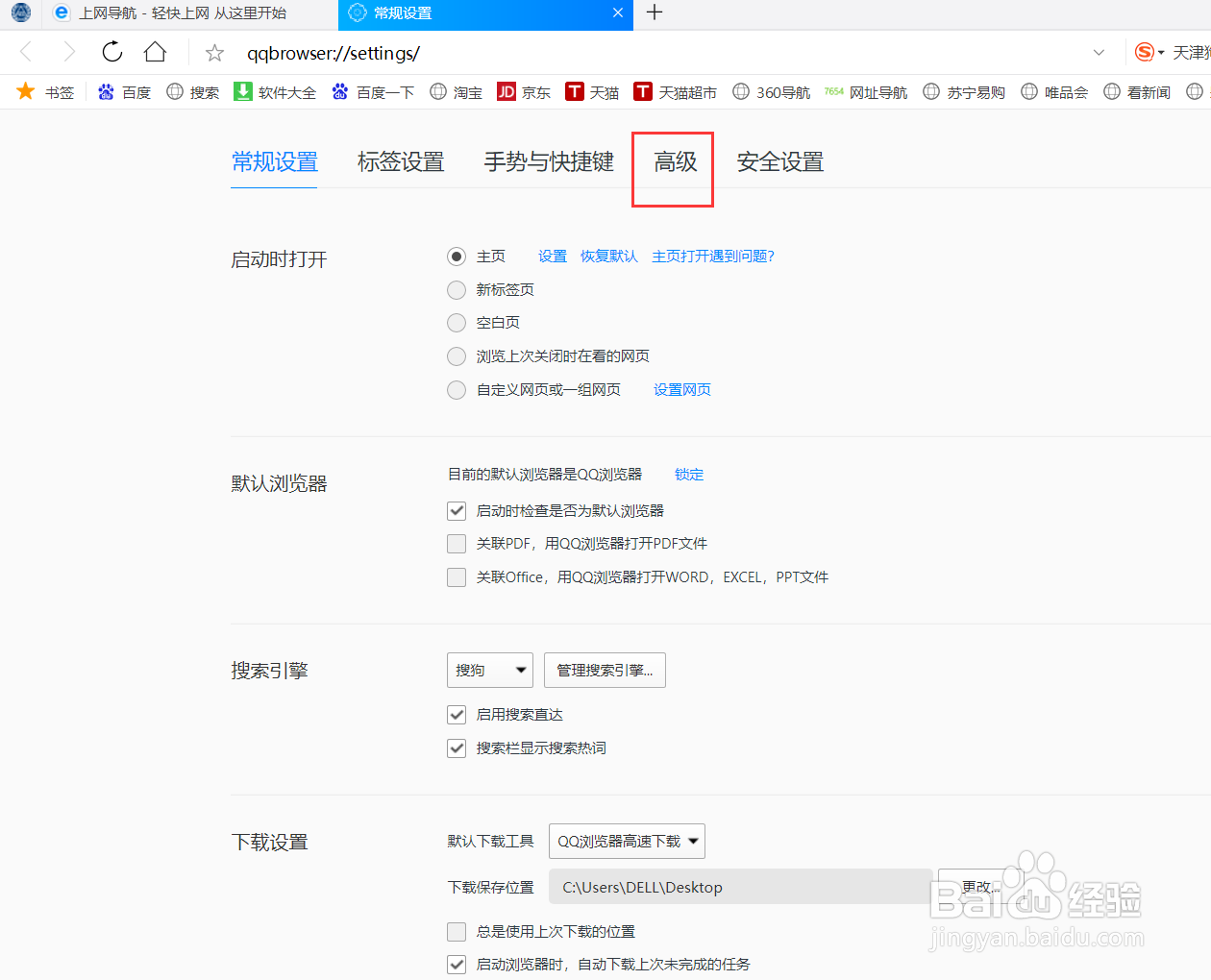The image size is (1211, 980).
Task: Open 天猫 from the bookmarks bar
Action: point(575,91)
